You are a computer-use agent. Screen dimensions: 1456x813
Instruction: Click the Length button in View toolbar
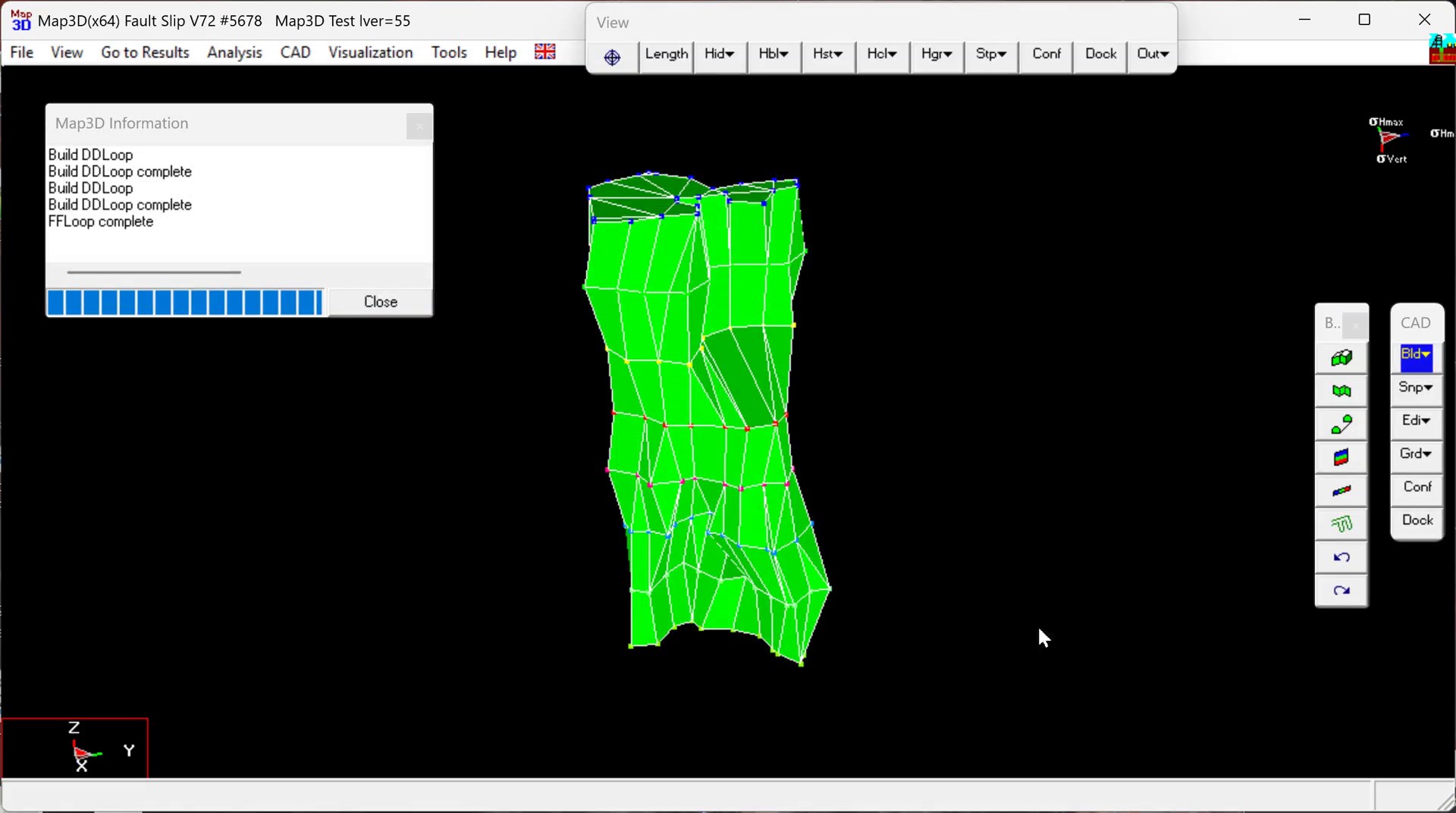click(666, 55)
